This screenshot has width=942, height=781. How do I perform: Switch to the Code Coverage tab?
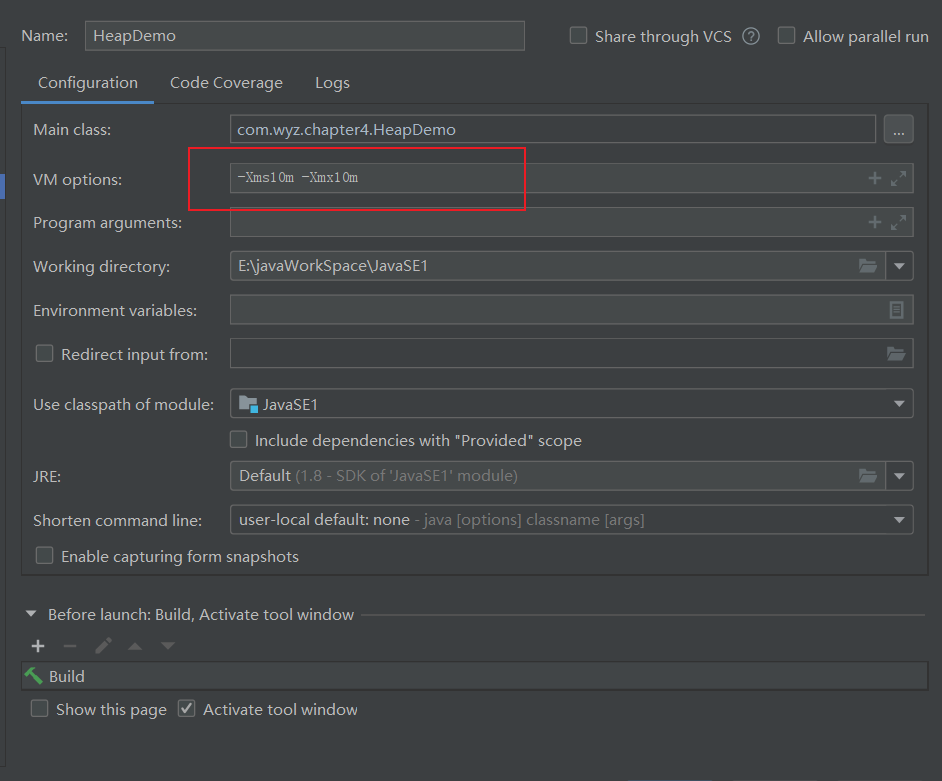tap(226, 83)
